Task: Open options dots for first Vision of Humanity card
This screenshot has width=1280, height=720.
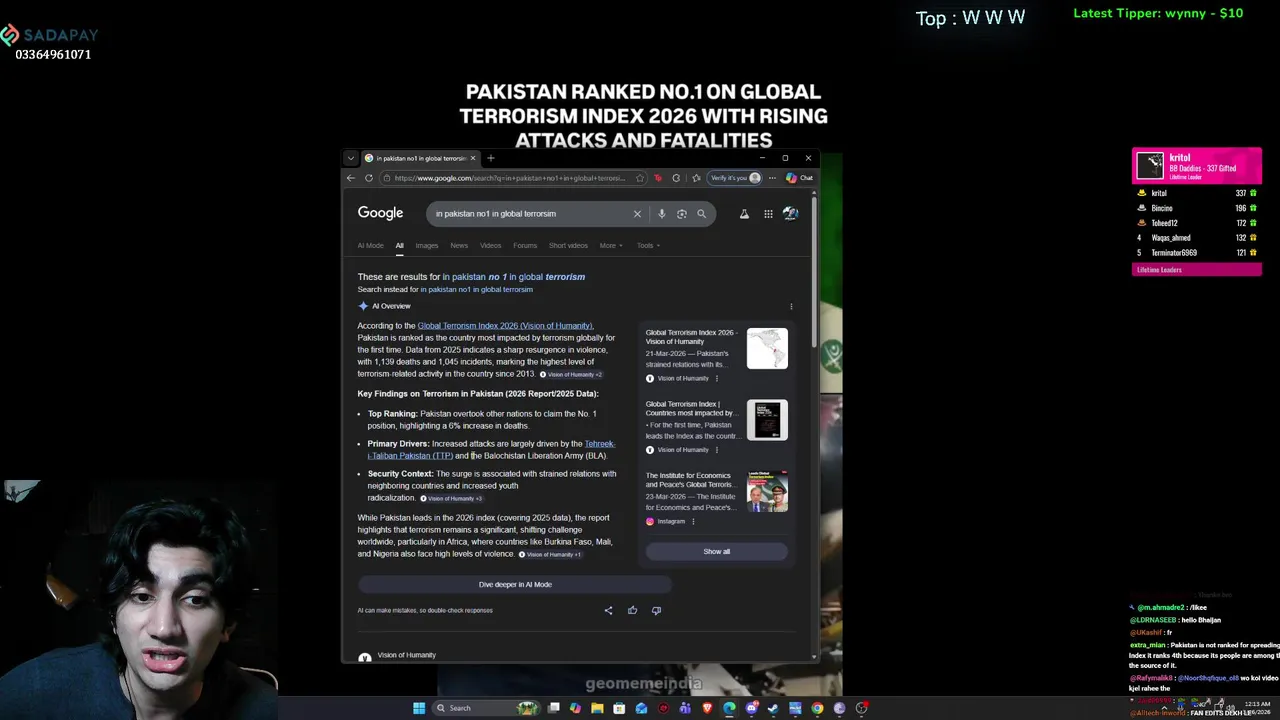Action: coord(716,378)
